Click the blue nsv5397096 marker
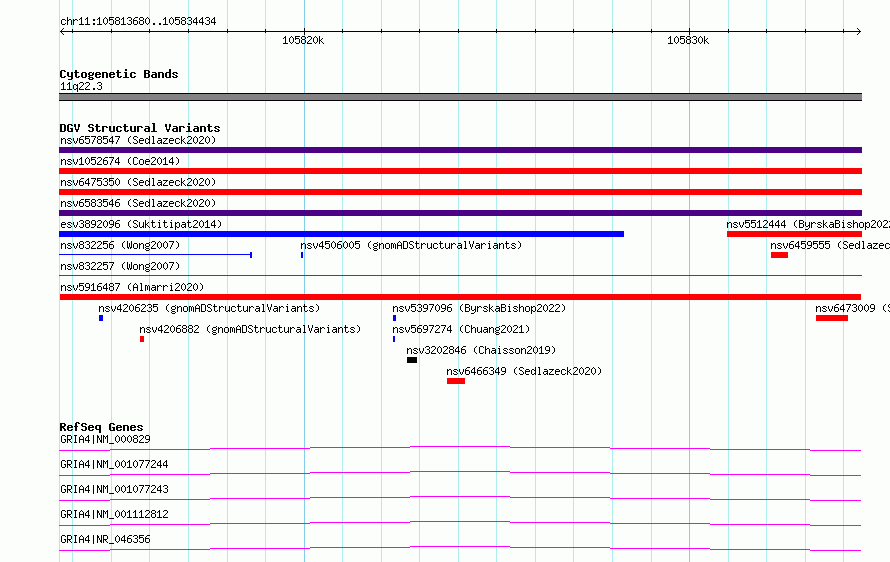This screenshot has width=890, height=562. coord(394,318)
